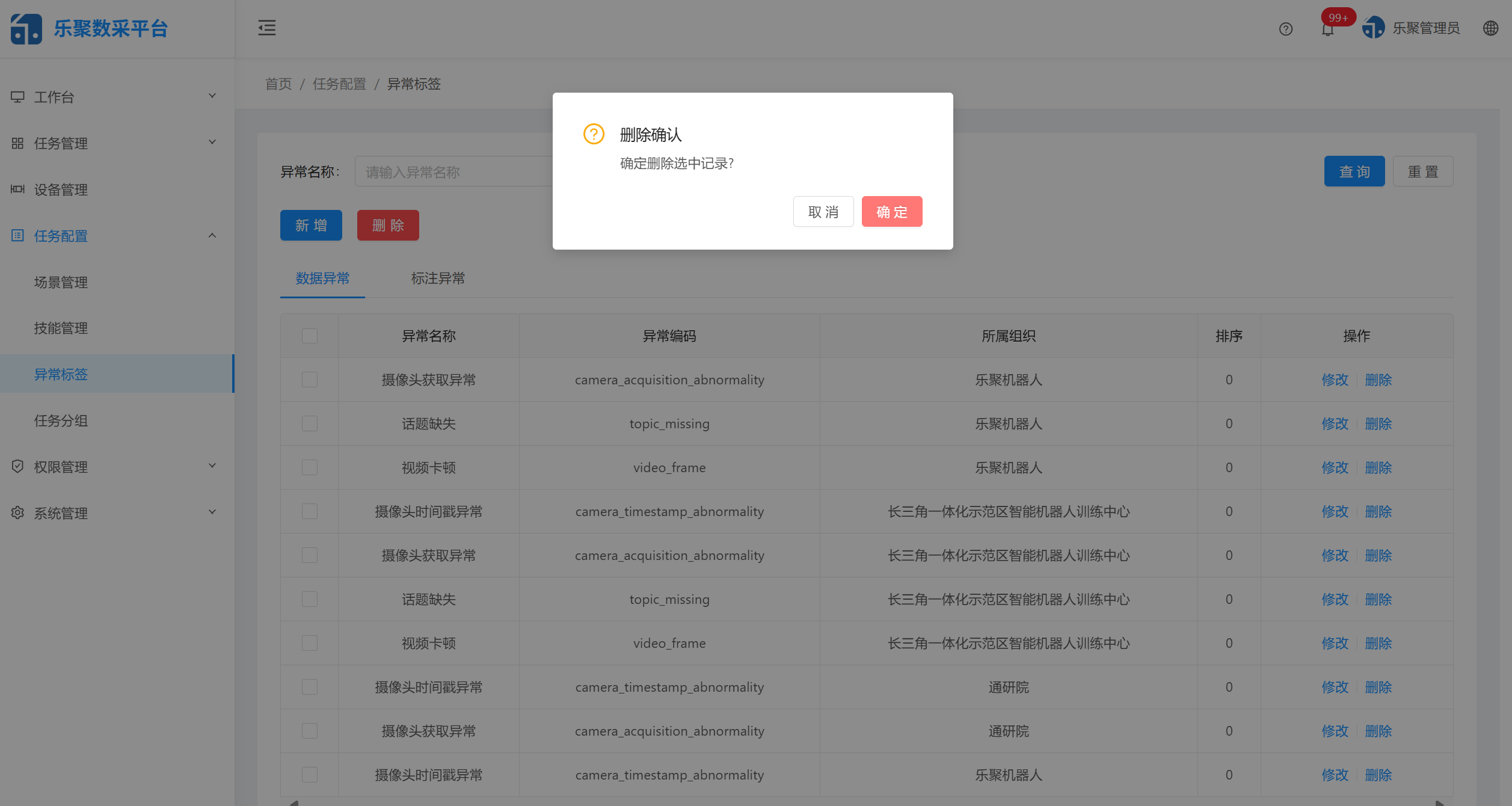The height and width of the screenshot is (806, 1512).
Task: Check the checkbox for the 话题缺失 row
Action: 309,423
